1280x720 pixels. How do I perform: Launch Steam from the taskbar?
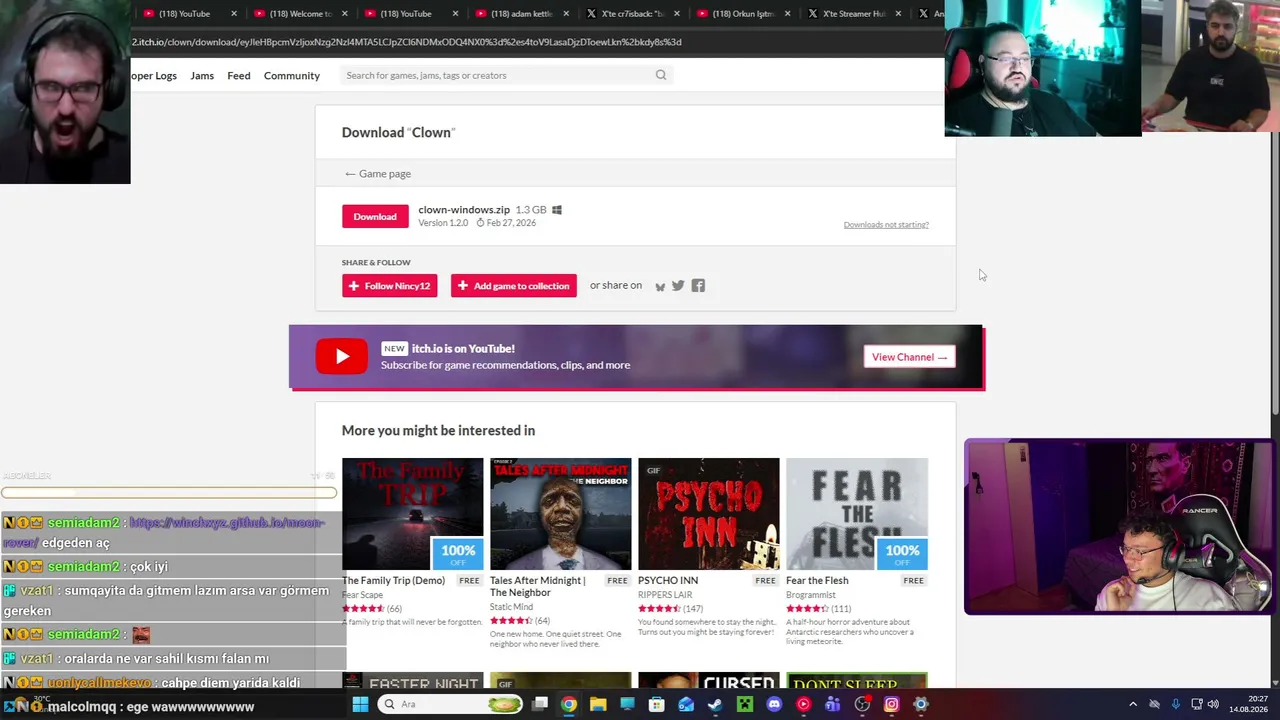tap(715, 704)
